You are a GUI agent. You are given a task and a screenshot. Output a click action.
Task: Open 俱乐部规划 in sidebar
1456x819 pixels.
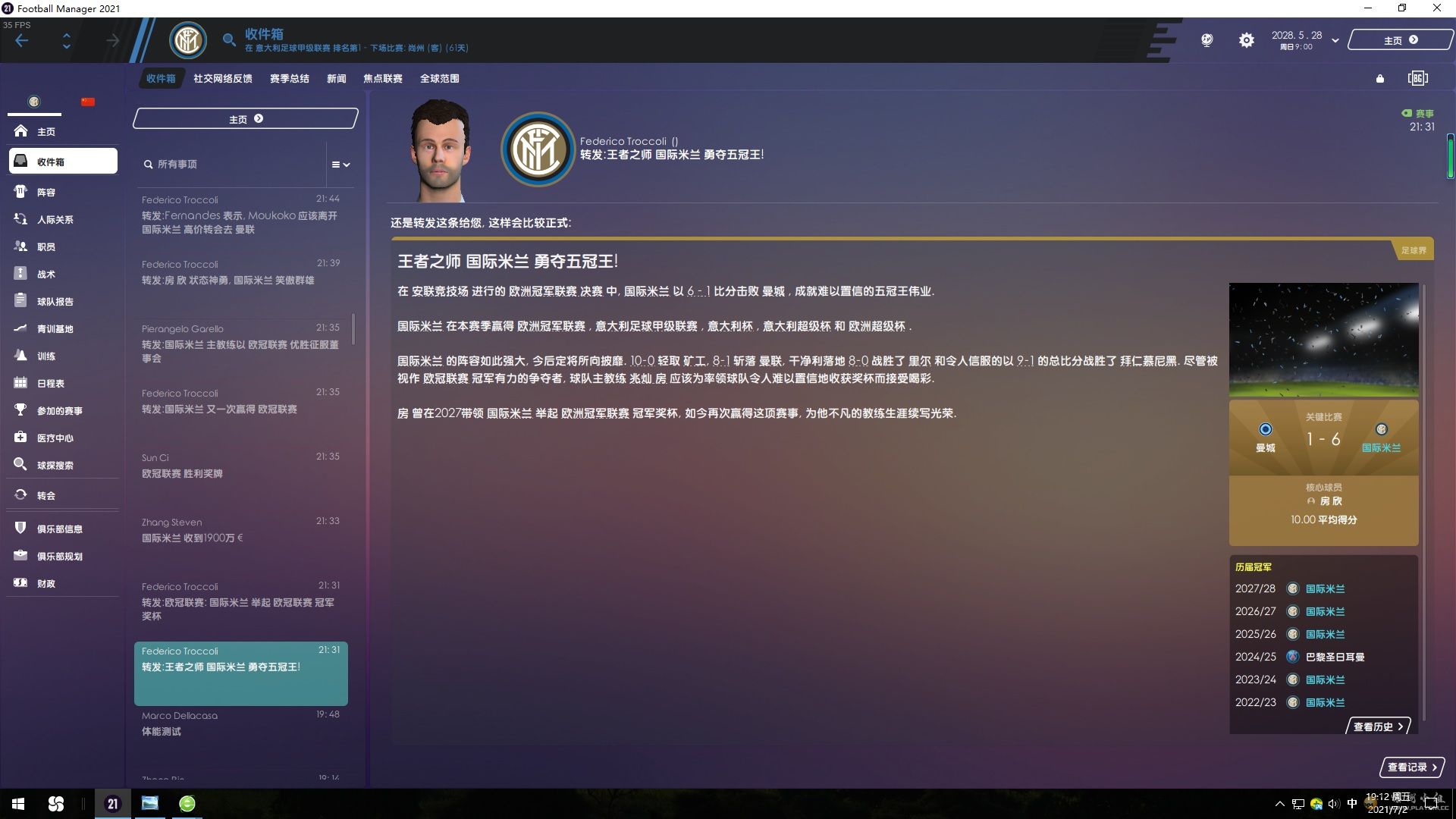click(62, 556)
